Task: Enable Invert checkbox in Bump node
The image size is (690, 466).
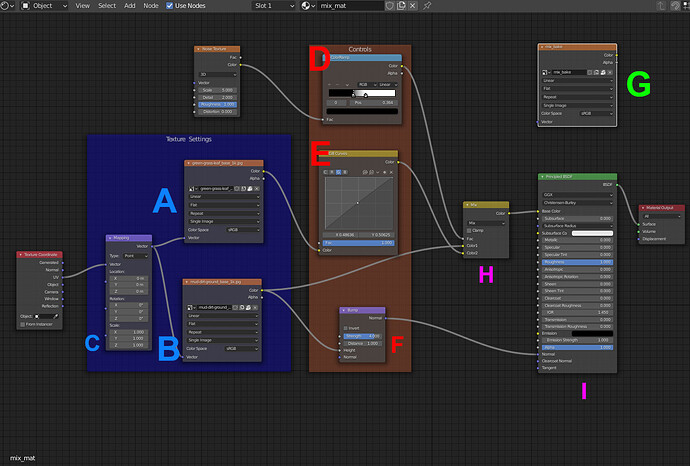Action: (347, 327)
